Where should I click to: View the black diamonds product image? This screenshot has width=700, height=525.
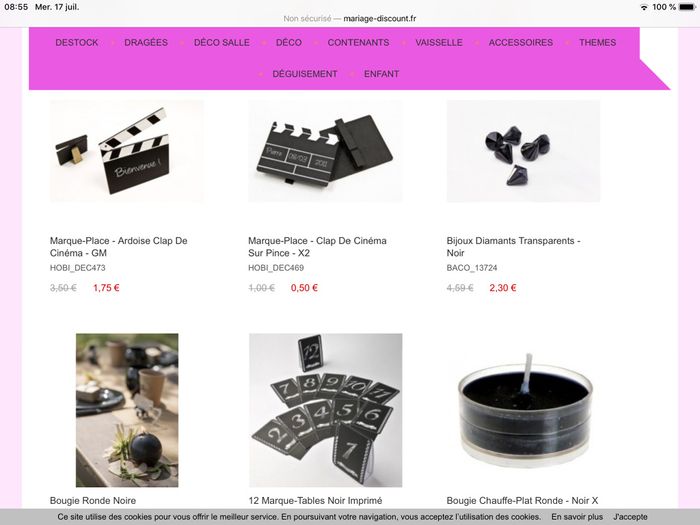523,151
